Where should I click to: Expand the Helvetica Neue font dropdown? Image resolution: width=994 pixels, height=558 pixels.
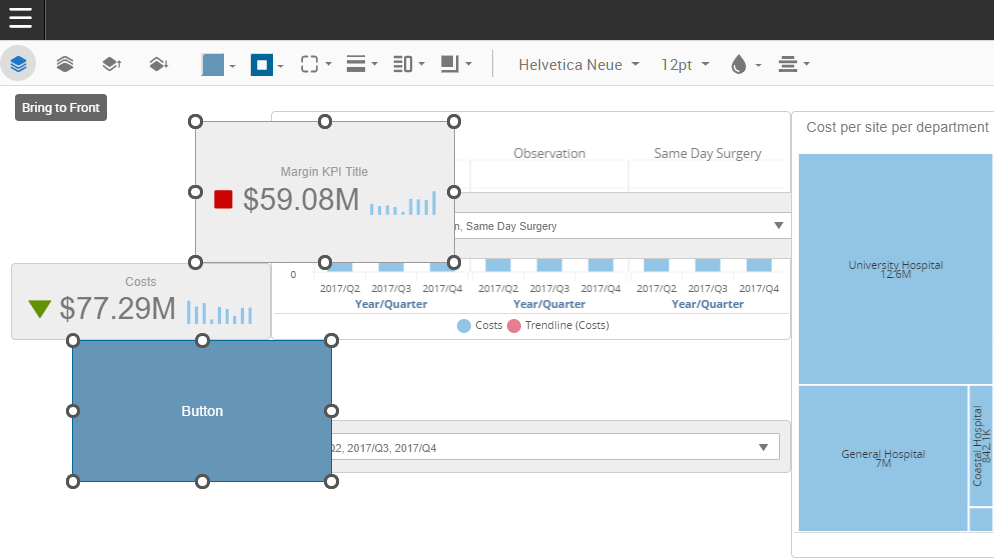tap(578, 64)
